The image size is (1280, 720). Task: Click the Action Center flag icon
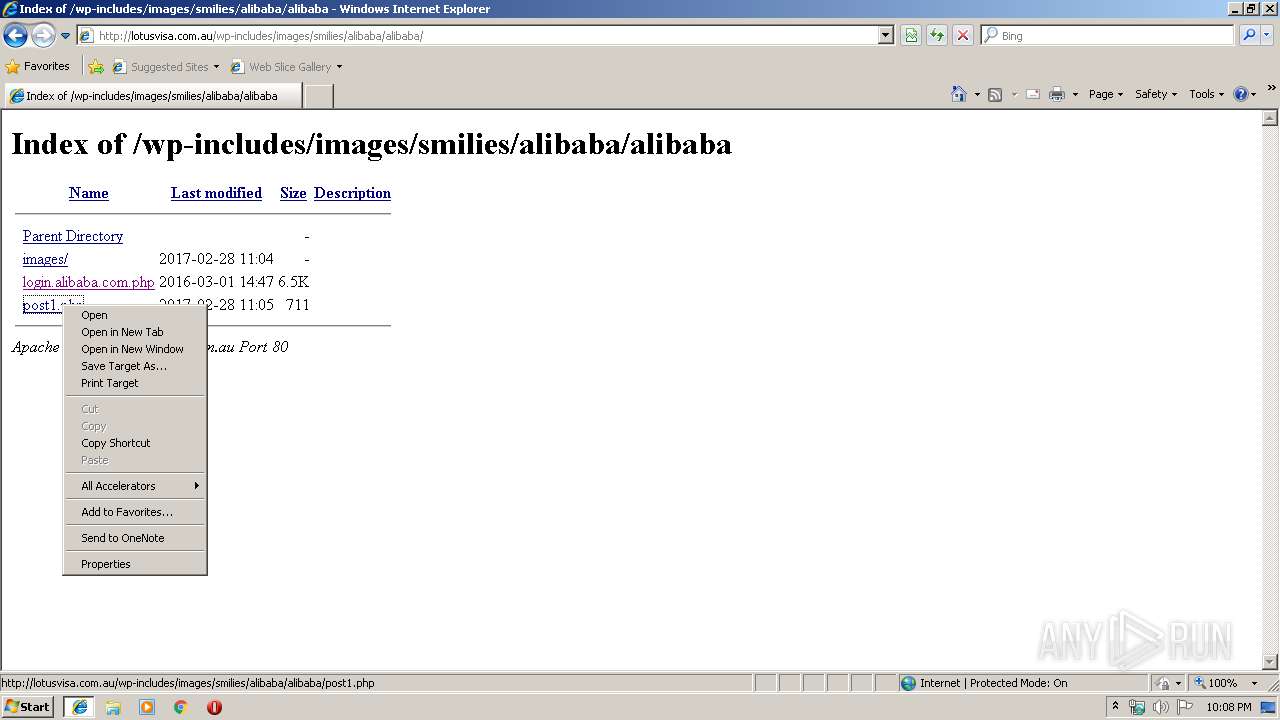pyautogui.click(x=1185, y=707)
